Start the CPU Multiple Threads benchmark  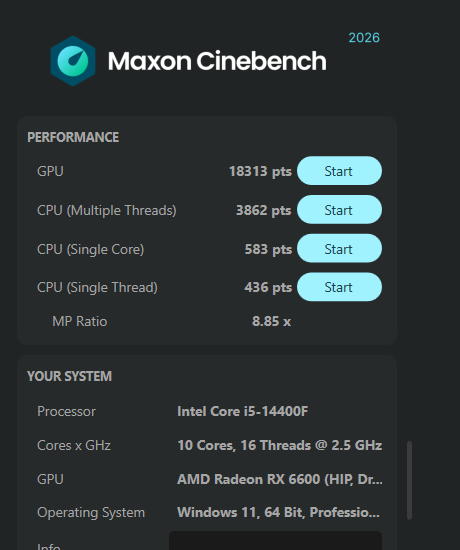tap(339, 210)
